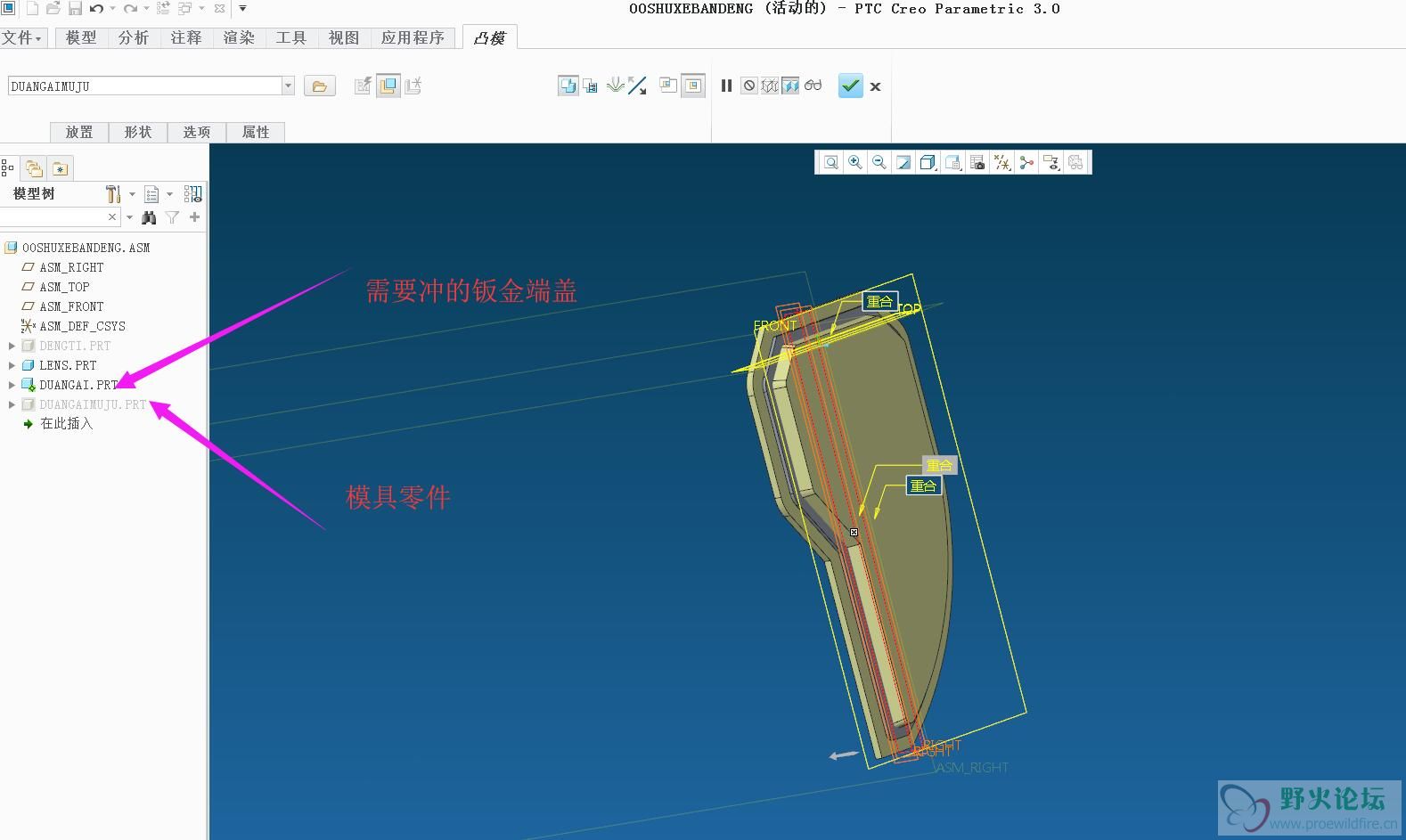
Task: Click the Save icon in quick access
Action: [75, 9]
